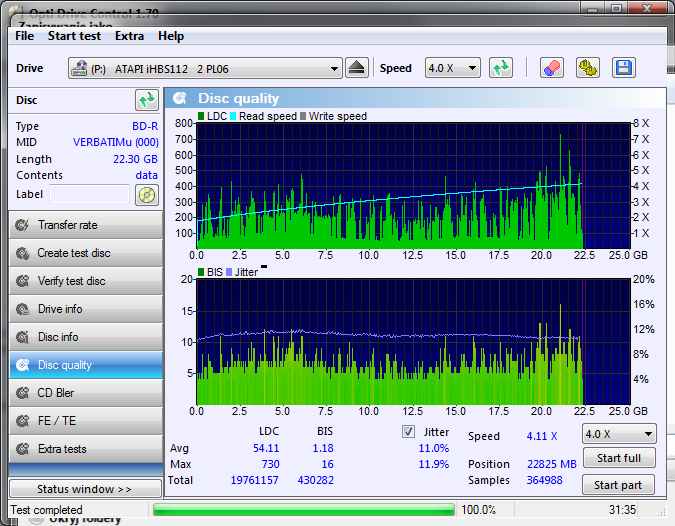Expand the Status window button
Viewport: 675px width, 526px height.
click(85, 489)
